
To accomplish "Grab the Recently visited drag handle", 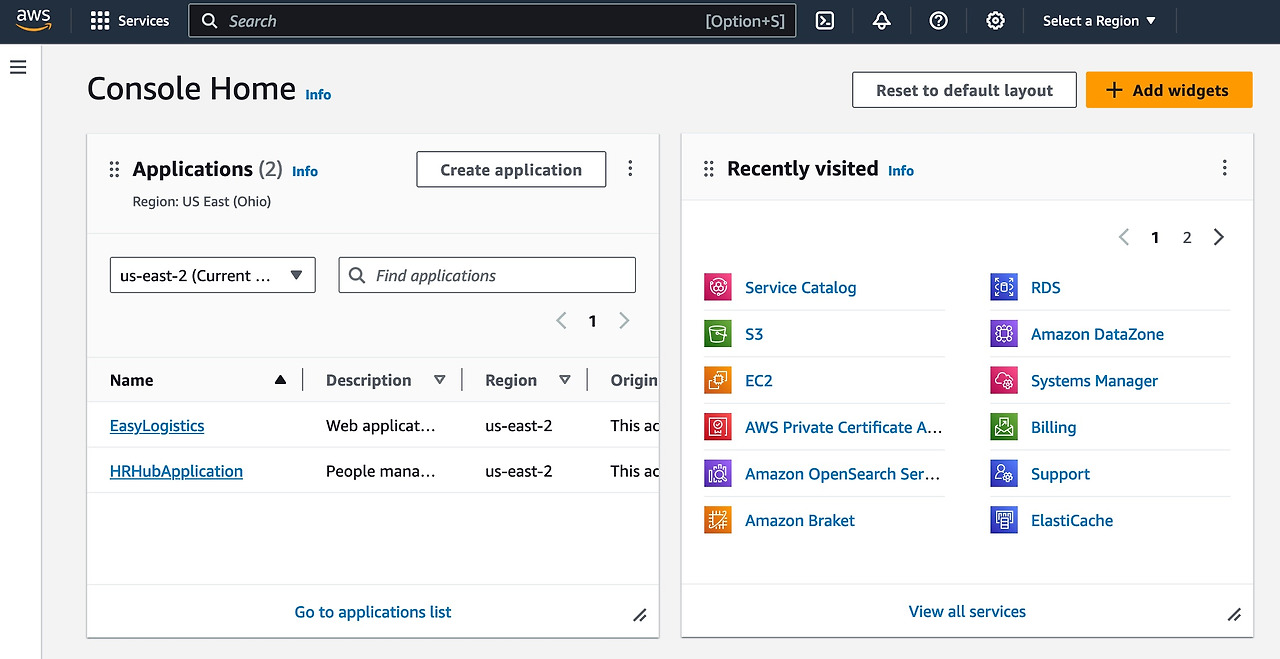I will click(x=709, y=169).
